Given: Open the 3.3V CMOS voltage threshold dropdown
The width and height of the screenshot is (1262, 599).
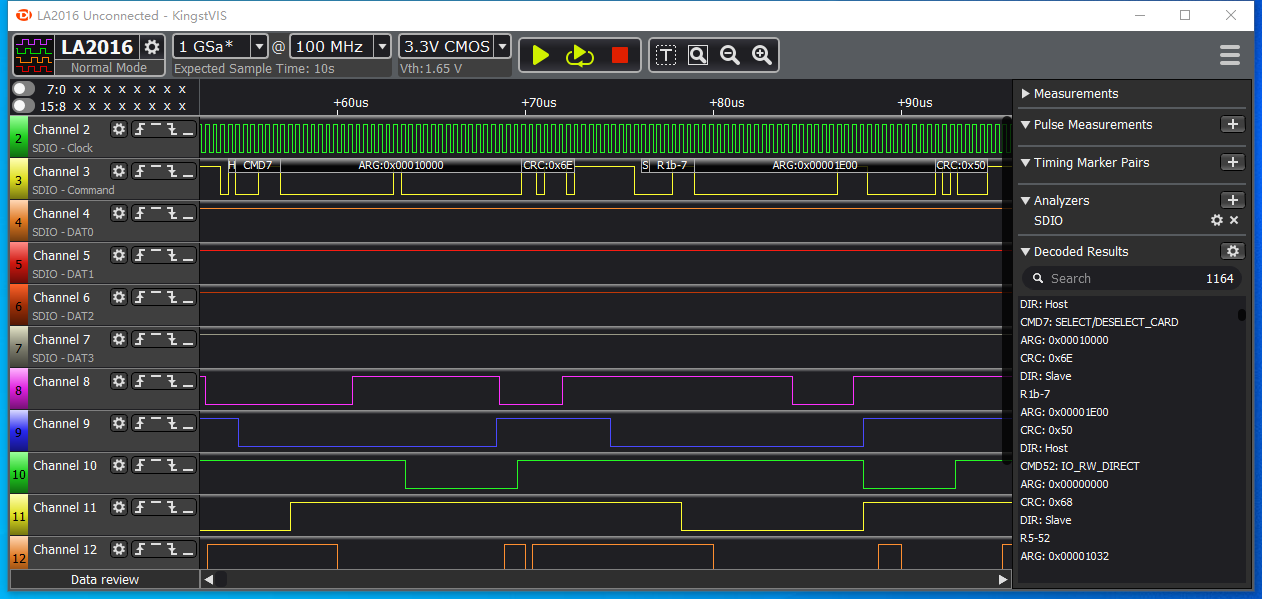Looking at the screenshot, I should (501, 45).
